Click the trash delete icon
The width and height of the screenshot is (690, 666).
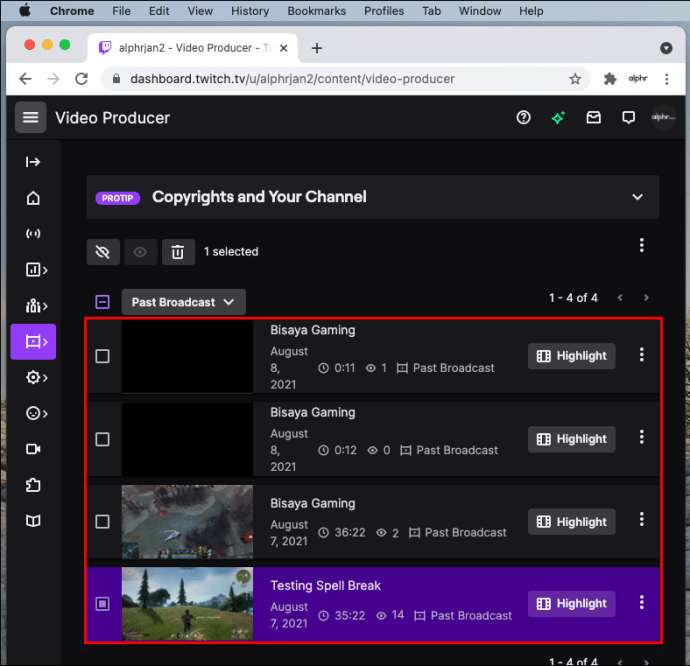[177, 252]
